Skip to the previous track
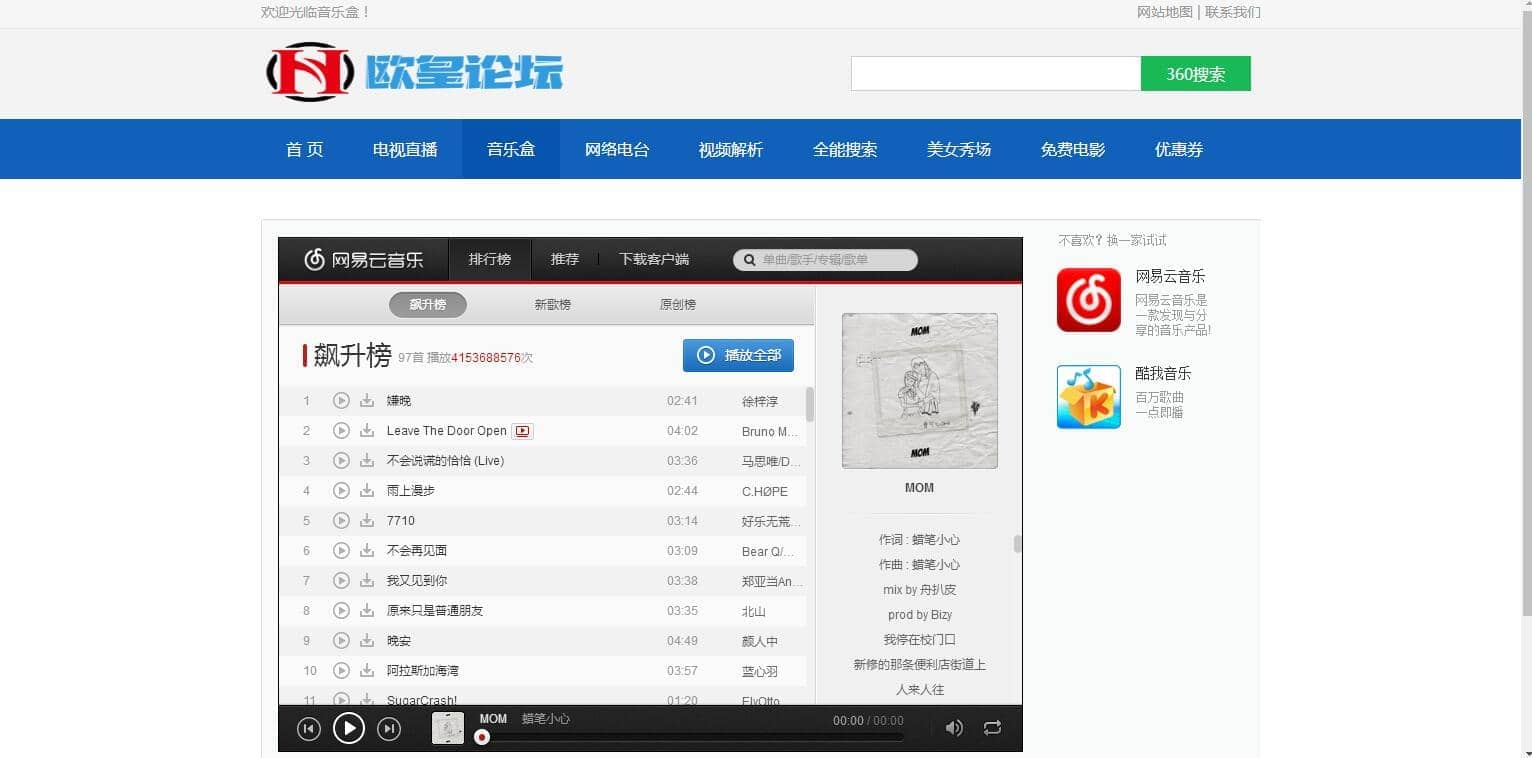This screenshot has height=758, width=1532. click(x=309, y=729)
